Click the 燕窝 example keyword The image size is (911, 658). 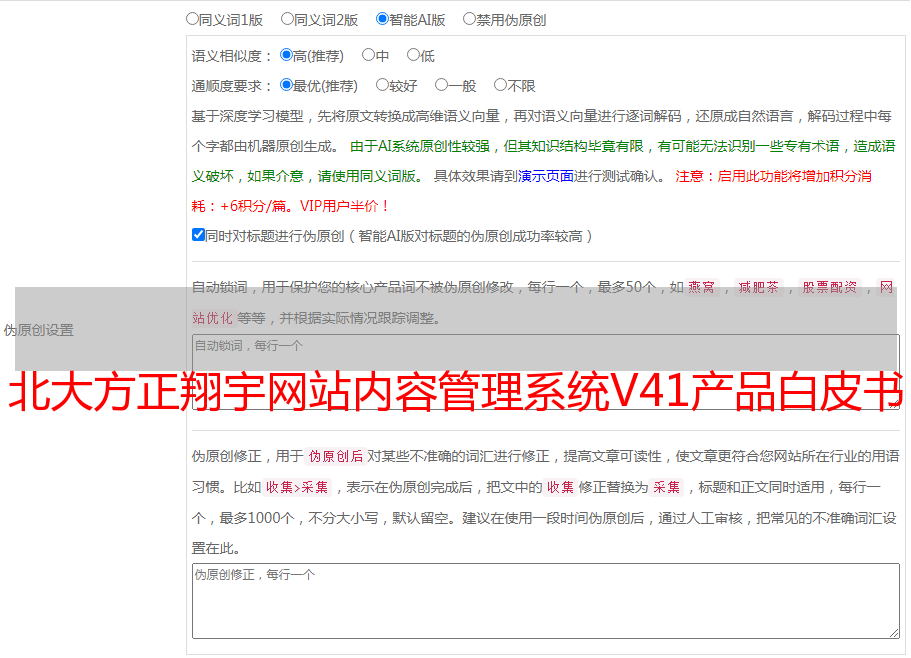tap(701, 287)
